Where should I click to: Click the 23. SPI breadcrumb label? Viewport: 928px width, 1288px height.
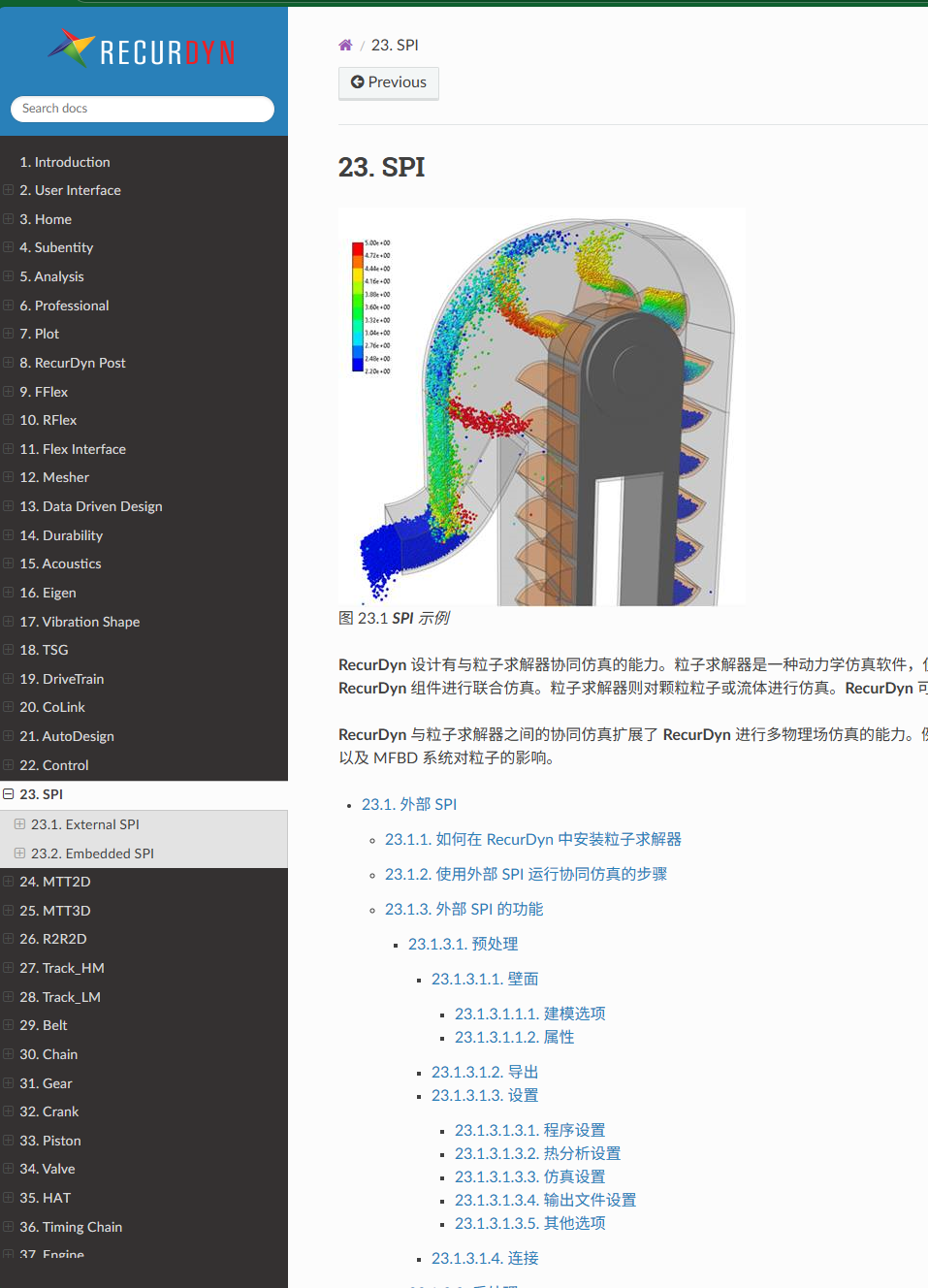pyautogui.click(x=395, y=45)
